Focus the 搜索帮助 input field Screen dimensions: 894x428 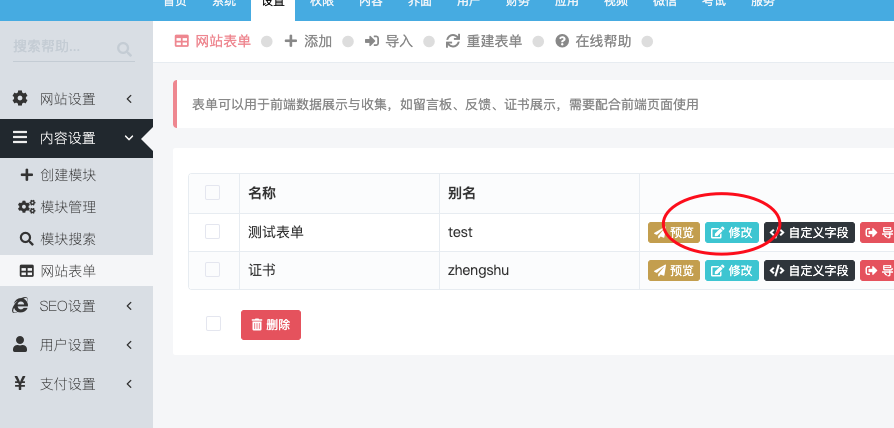pos(73,48)
